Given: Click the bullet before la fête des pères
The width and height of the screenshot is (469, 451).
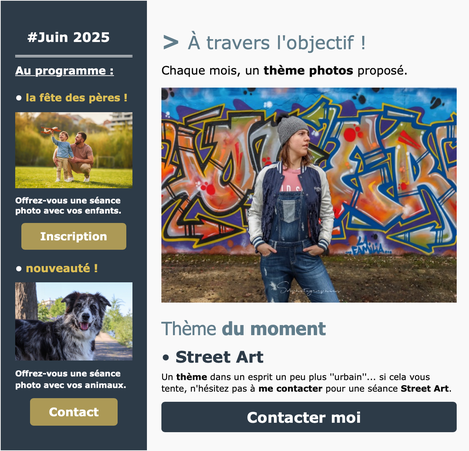Looking at the screenshot, I should (19, 98).
